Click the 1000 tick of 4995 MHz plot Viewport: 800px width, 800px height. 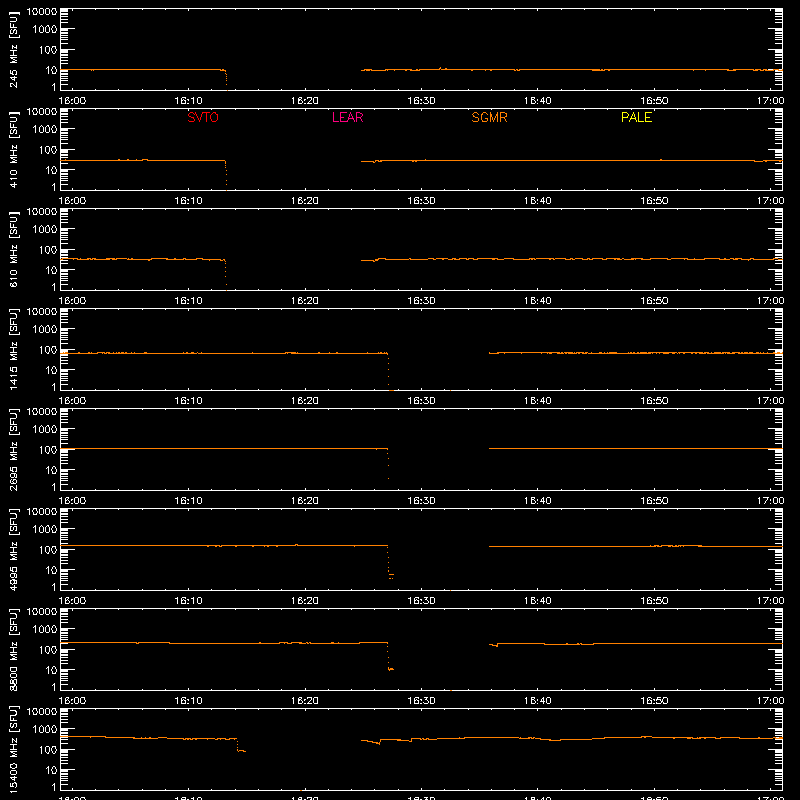coord(45,529)
